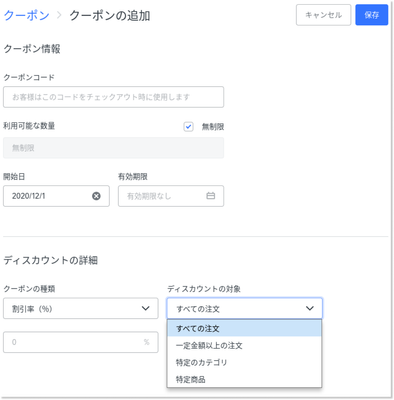Select 一定金額以上の注文 option

244,345
